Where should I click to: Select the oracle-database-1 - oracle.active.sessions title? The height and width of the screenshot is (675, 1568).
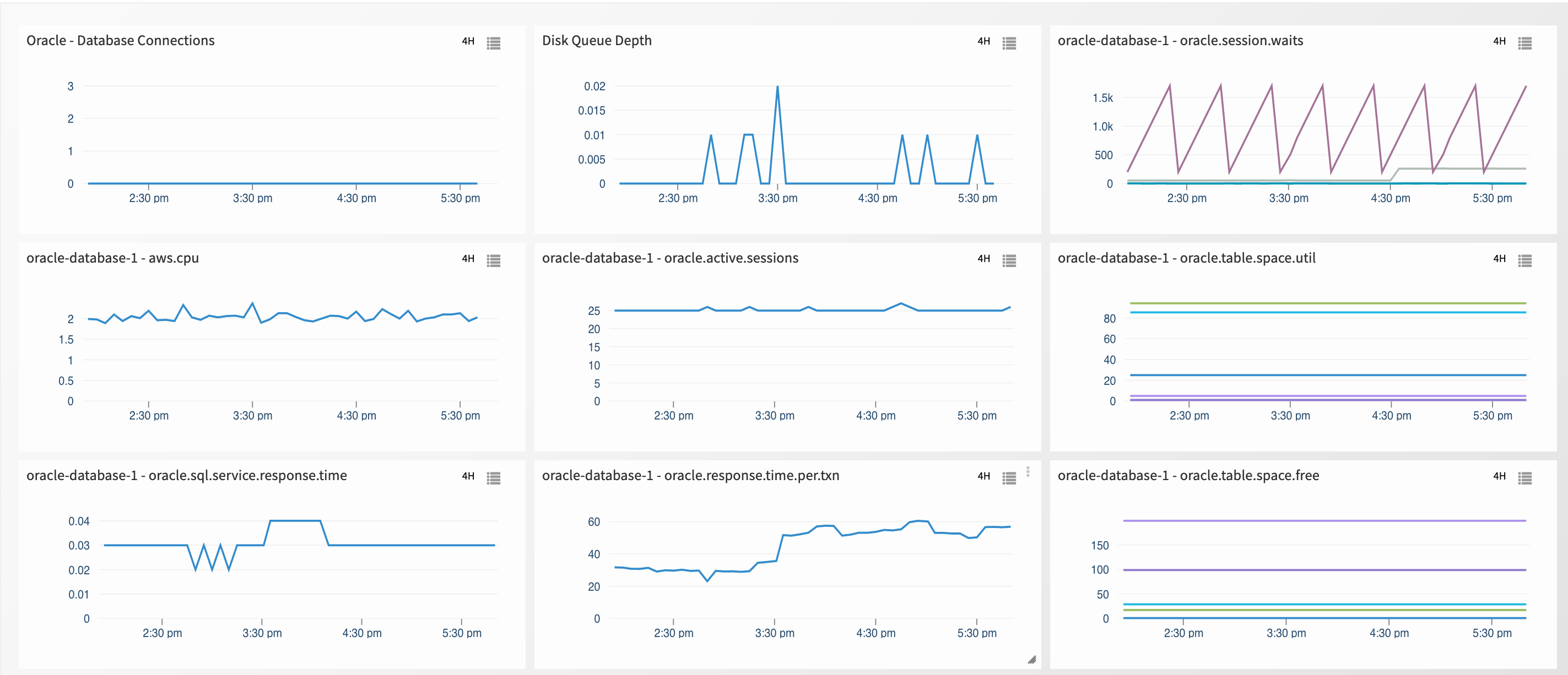(670, 258)
